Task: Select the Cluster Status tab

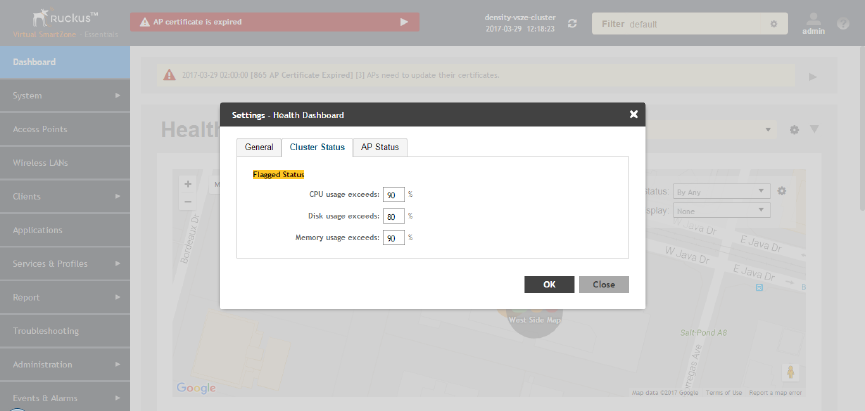Action: pyautogui.click(x=317, y=147)
